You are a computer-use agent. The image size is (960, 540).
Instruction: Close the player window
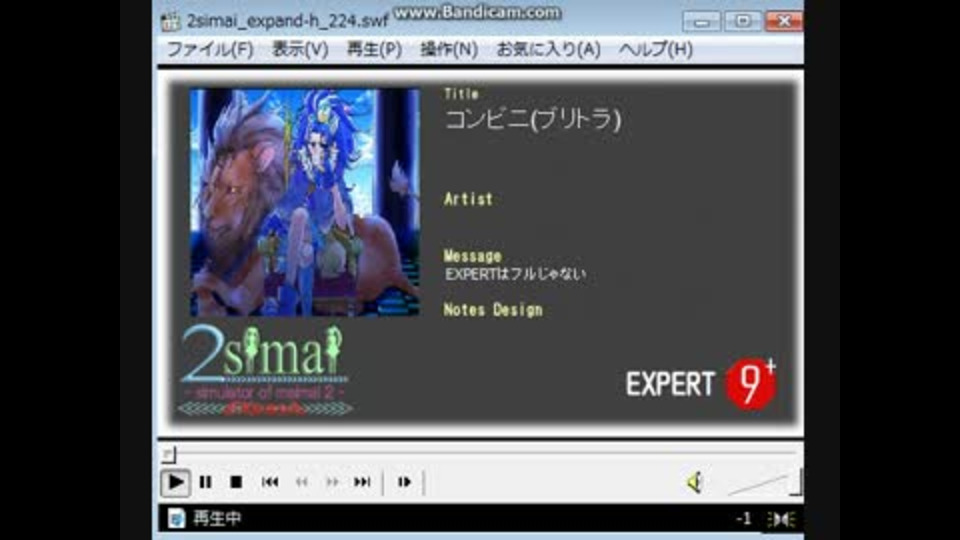coord(784,21)
